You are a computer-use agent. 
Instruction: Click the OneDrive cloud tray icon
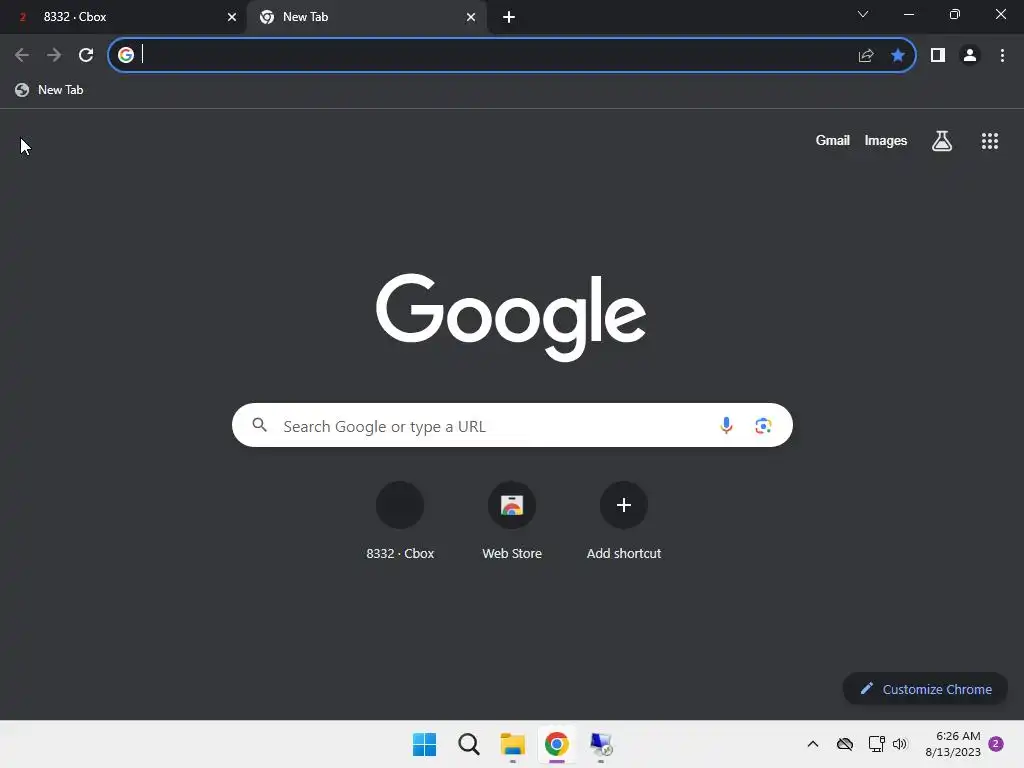845,744
